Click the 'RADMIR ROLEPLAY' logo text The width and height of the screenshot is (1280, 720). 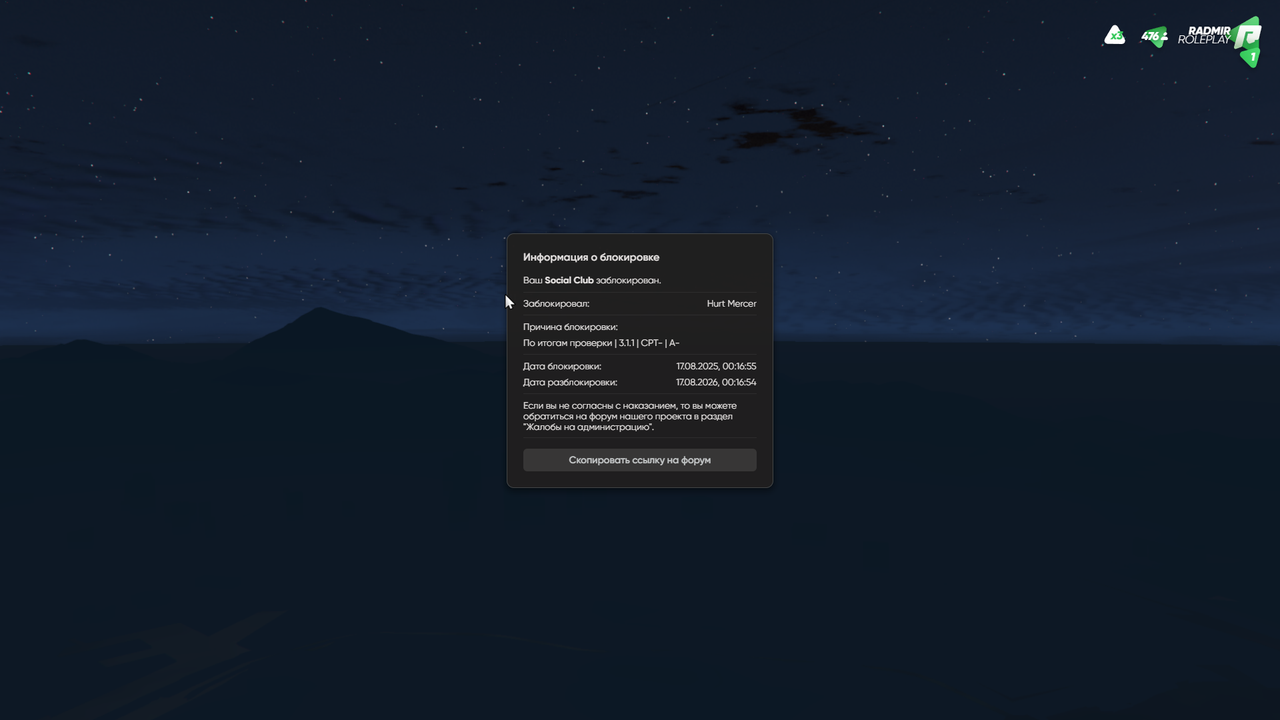(x=1204, y=35)
